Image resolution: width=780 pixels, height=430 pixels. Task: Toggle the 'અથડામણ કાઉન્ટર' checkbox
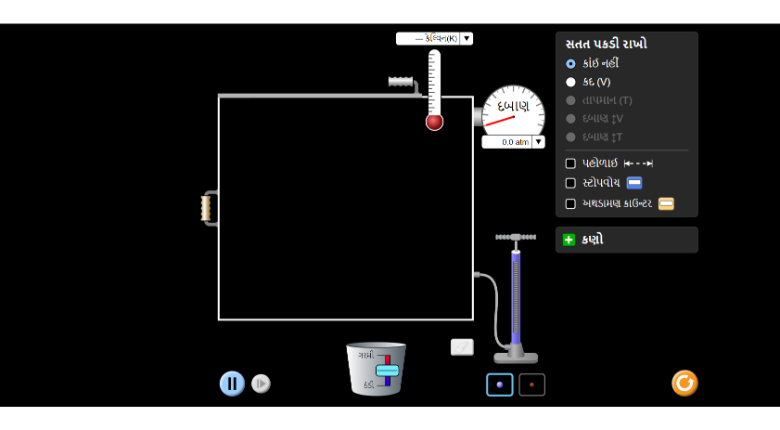click(571, 204)
